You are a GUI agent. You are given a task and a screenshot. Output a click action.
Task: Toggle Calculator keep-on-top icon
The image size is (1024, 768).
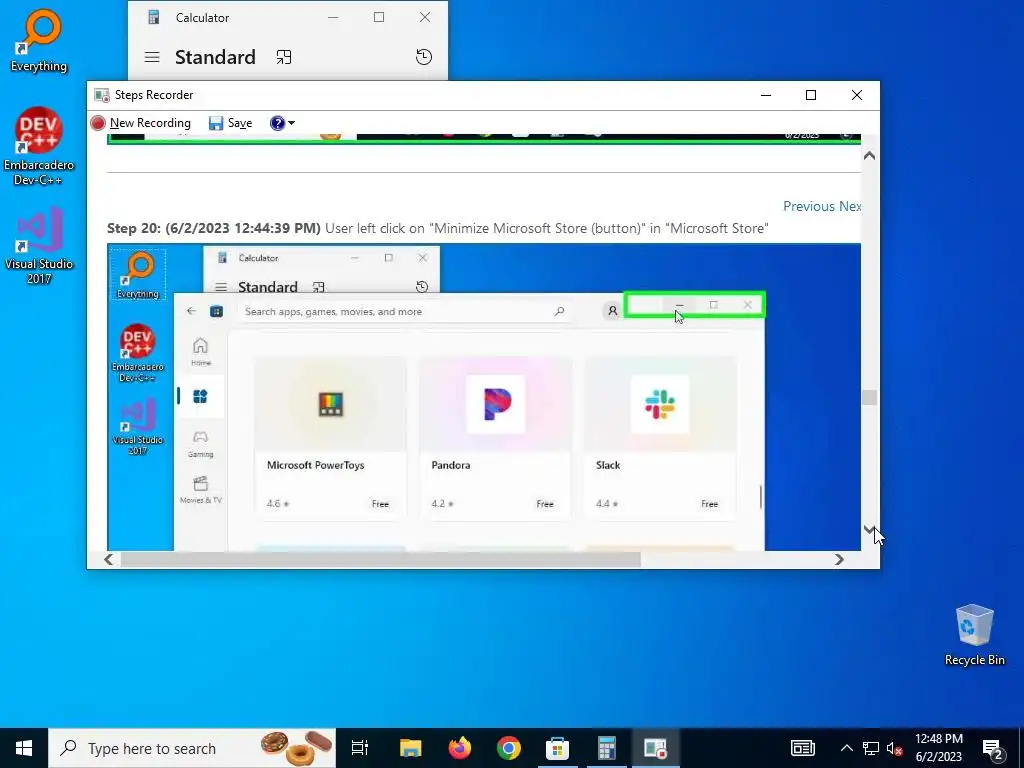(x=283, y=57)
